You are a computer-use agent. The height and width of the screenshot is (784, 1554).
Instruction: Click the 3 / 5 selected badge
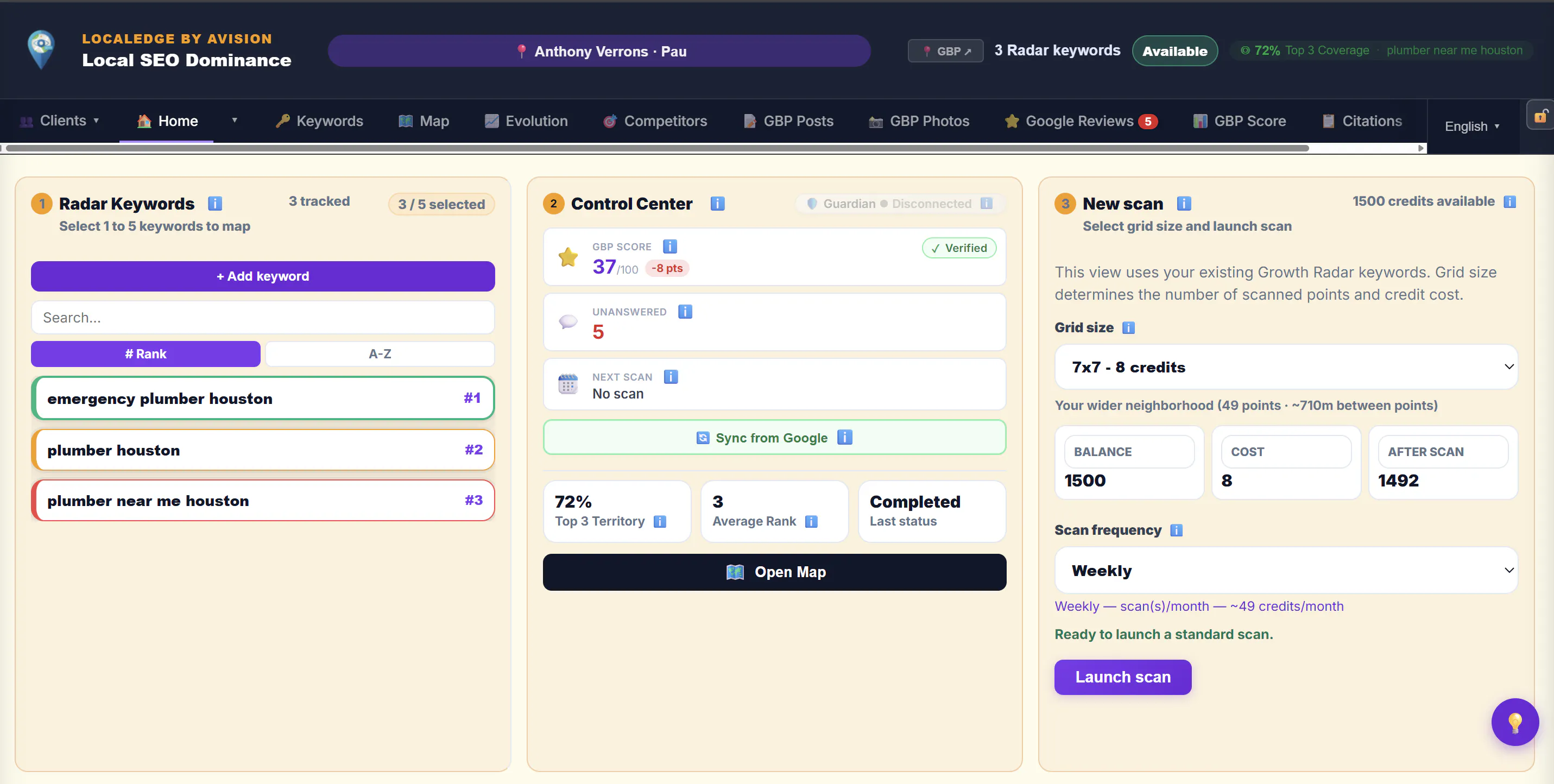coord(441,204)
